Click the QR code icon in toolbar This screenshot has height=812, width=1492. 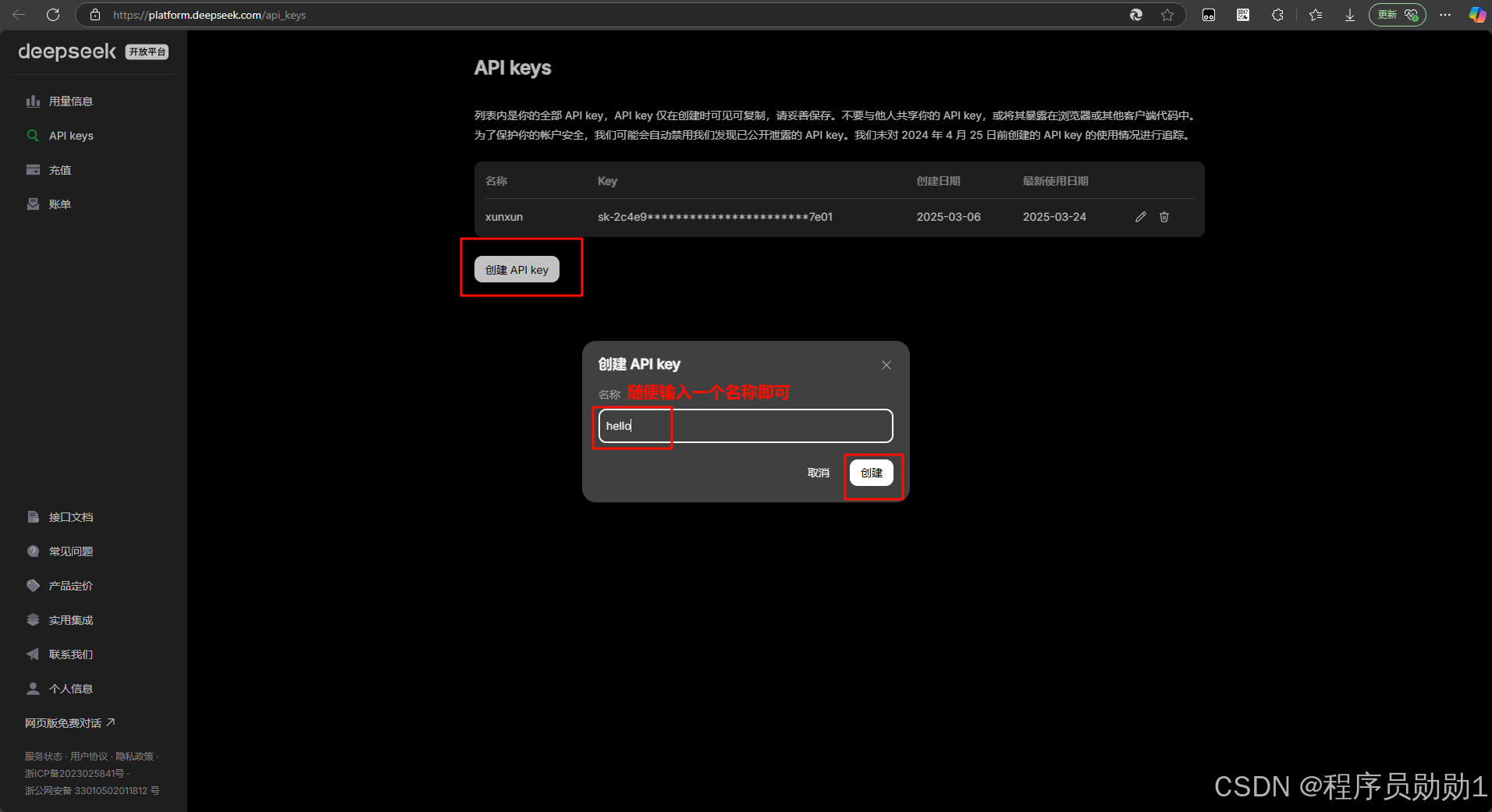pyautogui.click(x=1243, y=15)
